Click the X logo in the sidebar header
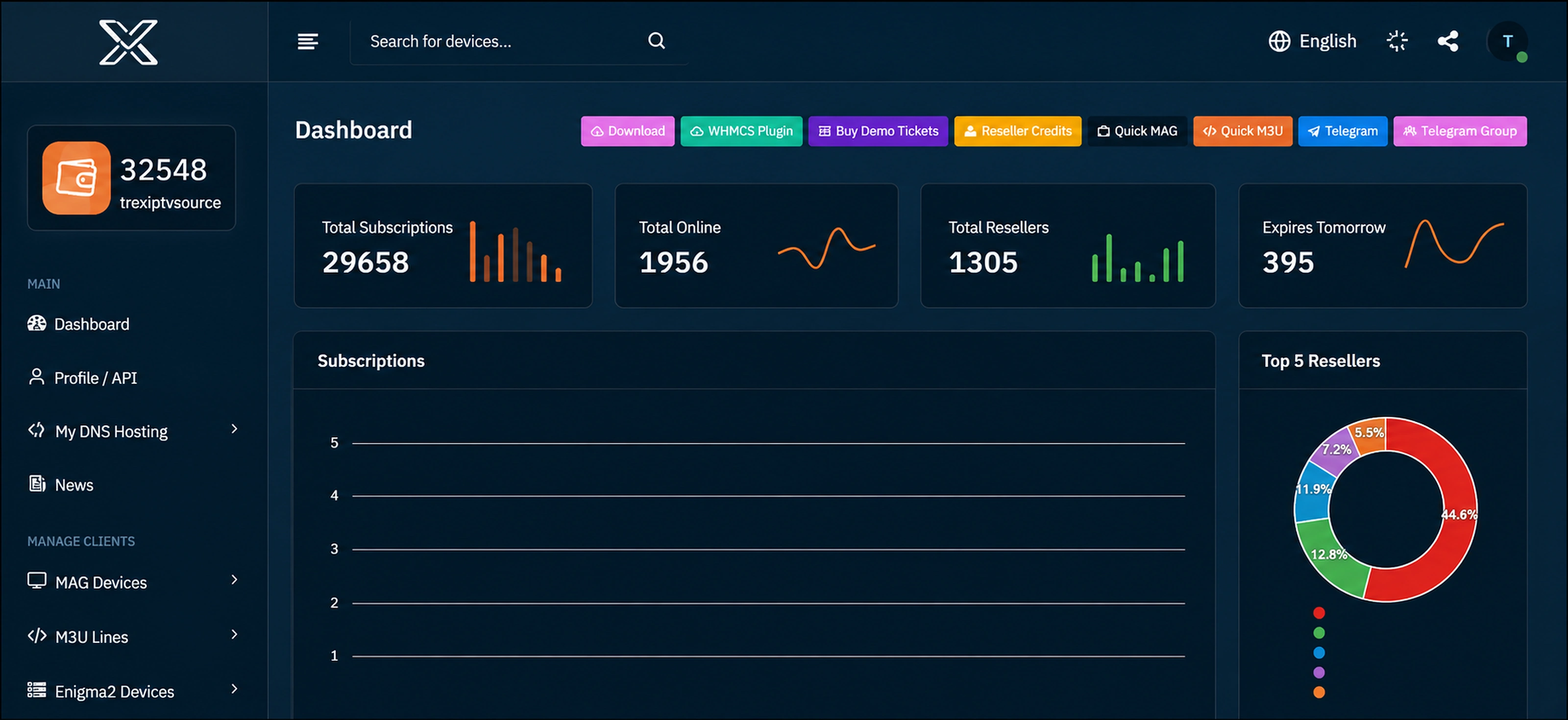 coord(128,42)
